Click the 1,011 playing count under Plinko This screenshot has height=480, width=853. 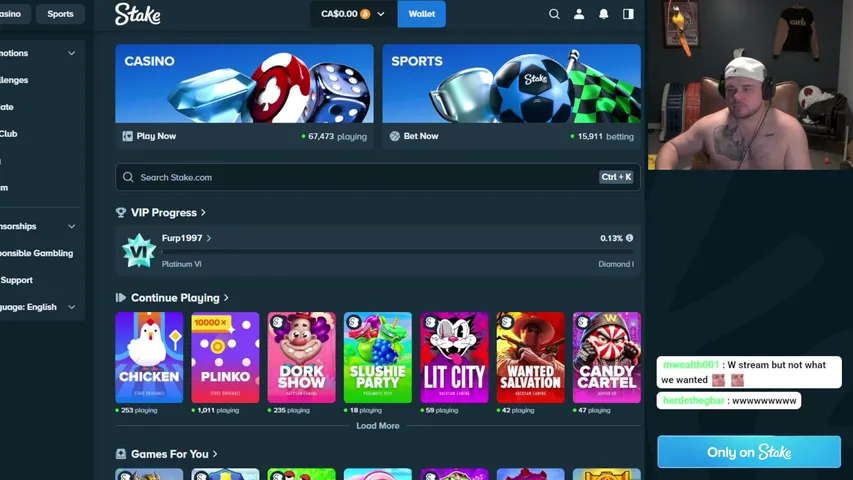click(x=215, y=410)
